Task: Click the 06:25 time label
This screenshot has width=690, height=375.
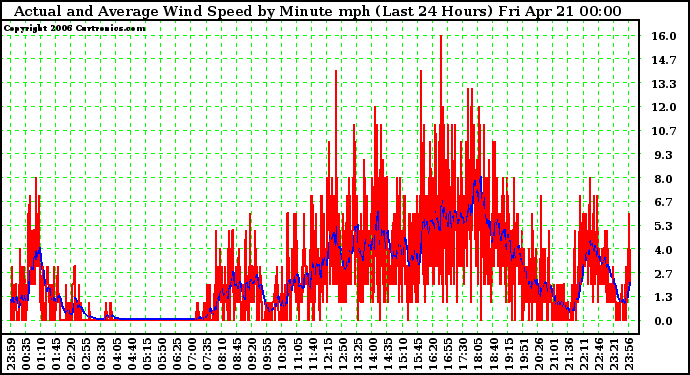Action: point(177,354)
